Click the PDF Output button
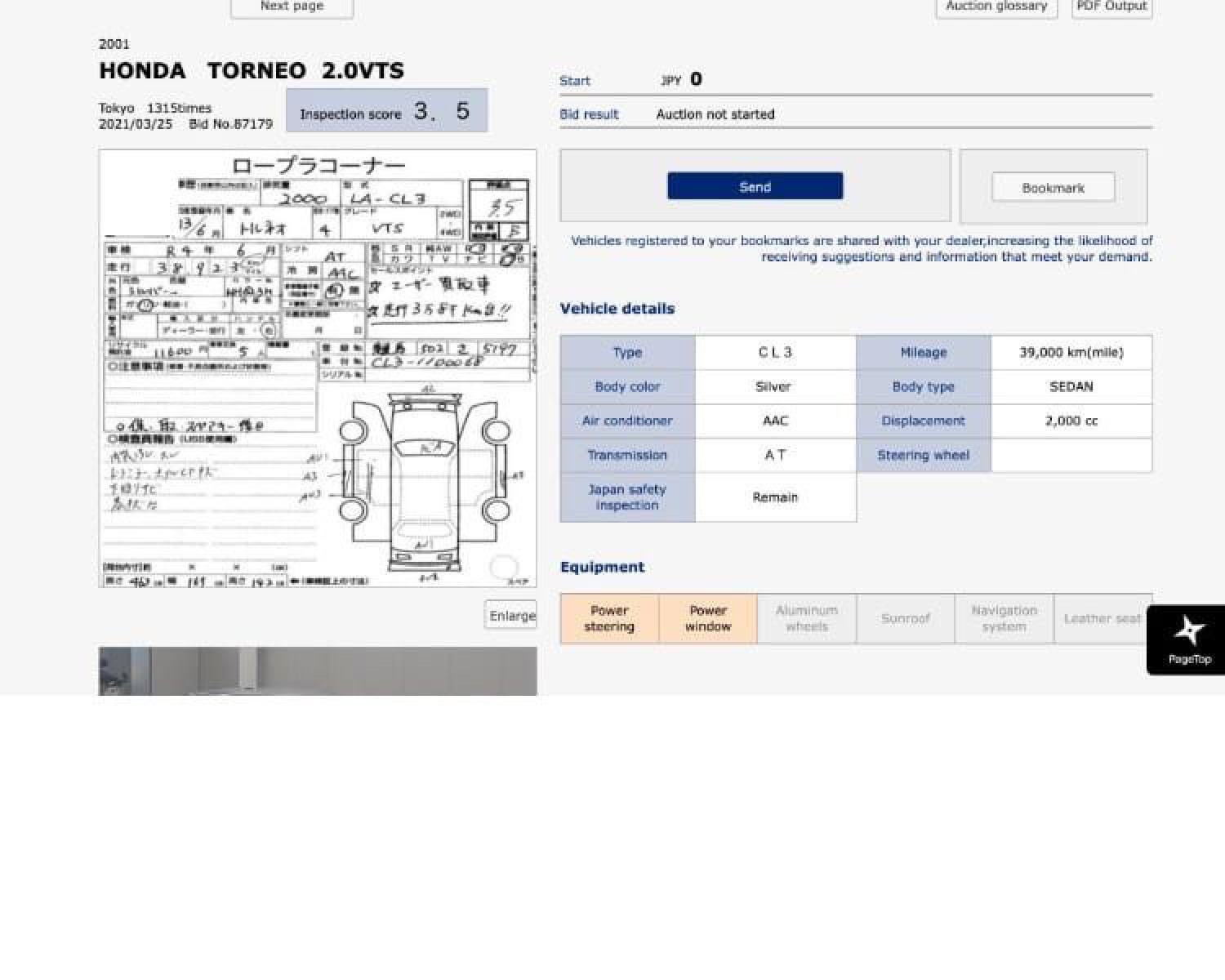This screenshot has width=1225, height=980. pyautogui.click(x=1111, y=7)
